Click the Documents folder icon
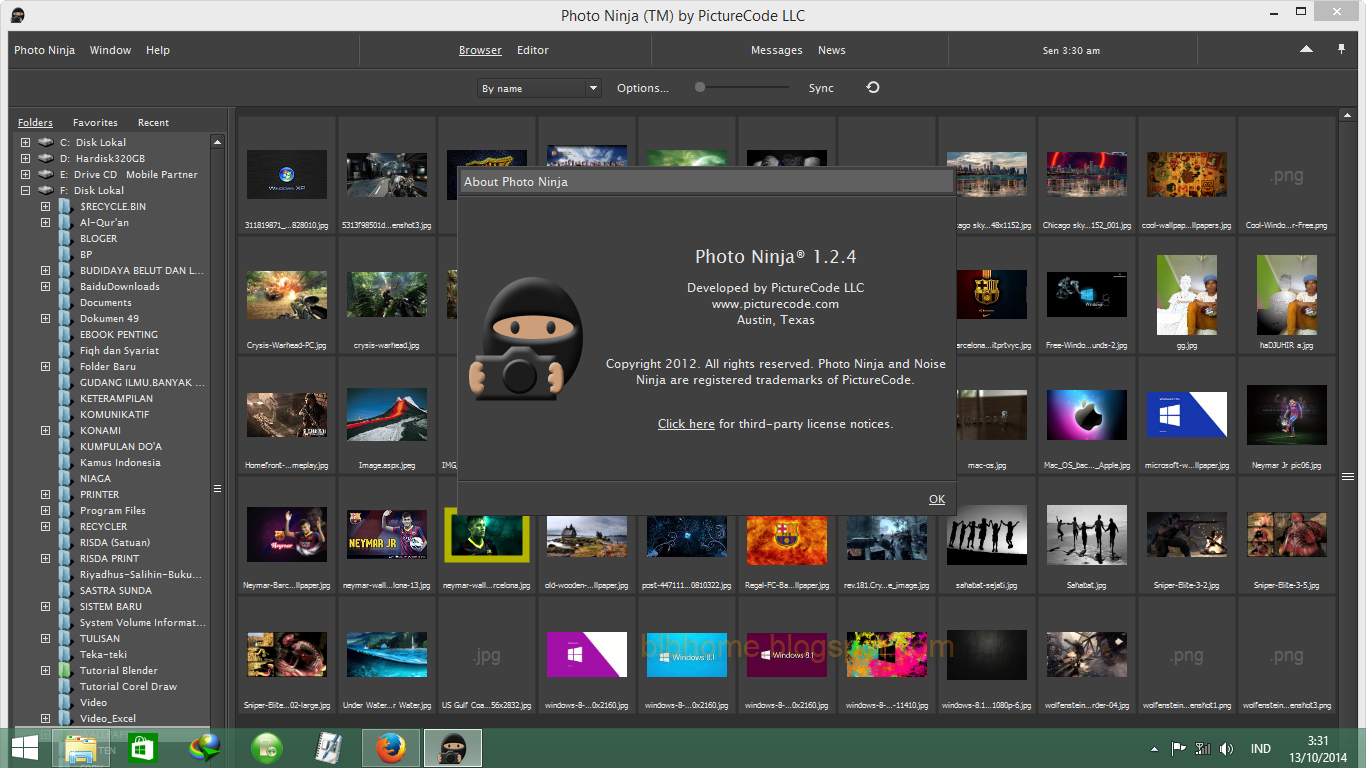Screen dimensions: 1366x768 click(66, 302)
